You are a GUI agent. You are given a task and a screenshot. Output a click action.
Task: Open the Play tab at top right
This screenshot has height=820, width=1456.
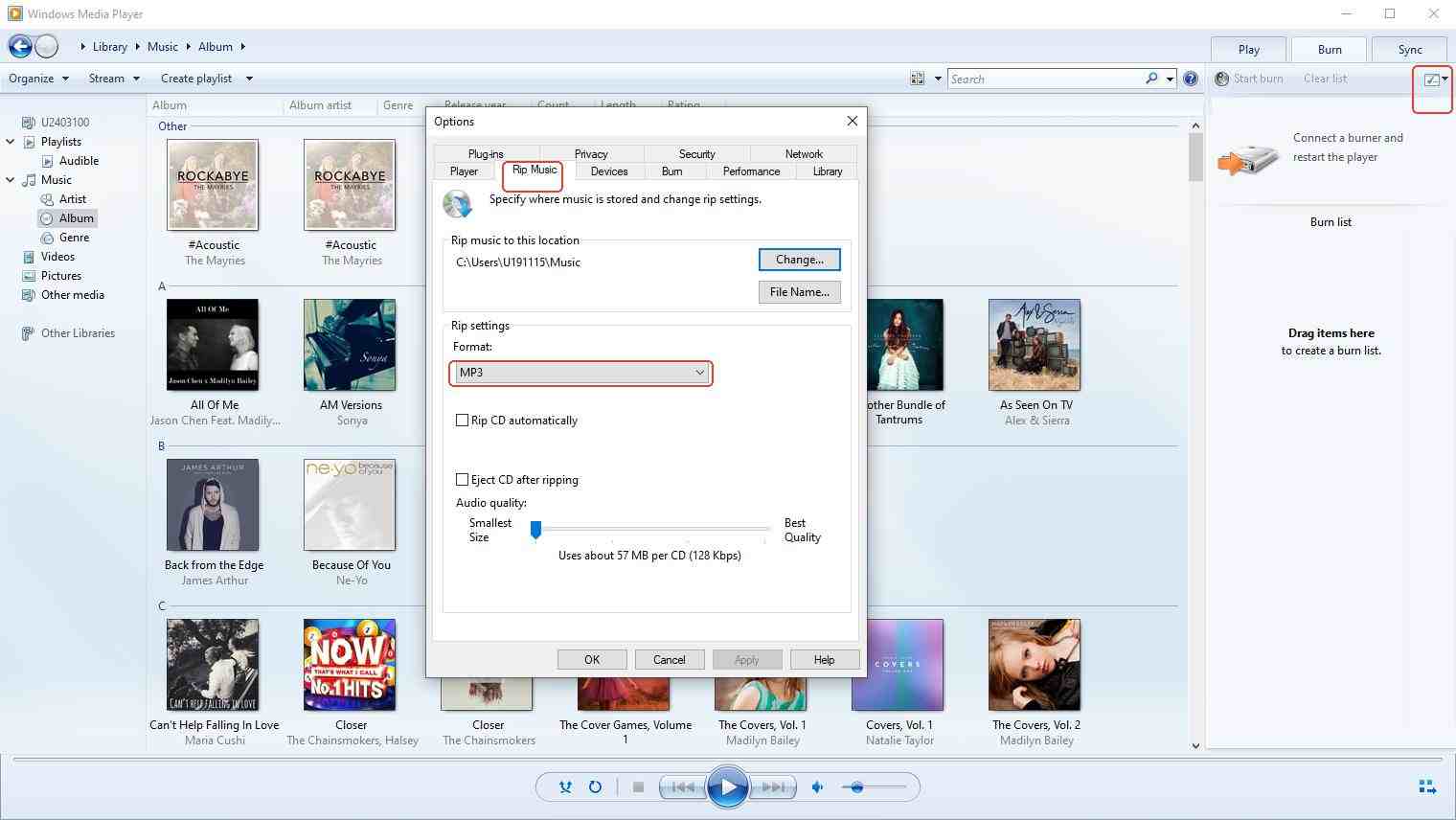(1249, 49)
